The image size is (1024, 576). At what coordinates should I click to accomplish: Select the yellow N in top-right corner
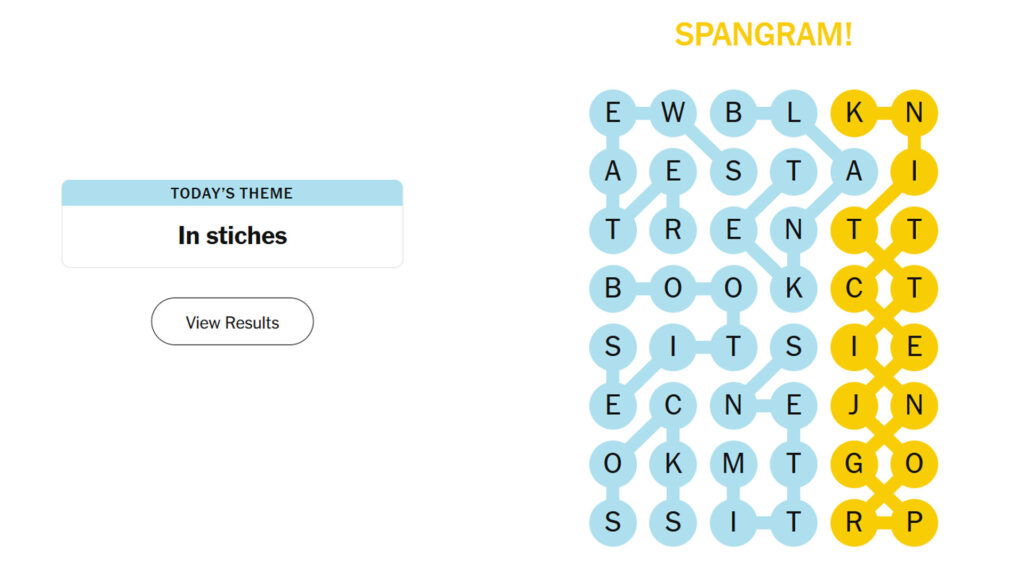(914, 111)
